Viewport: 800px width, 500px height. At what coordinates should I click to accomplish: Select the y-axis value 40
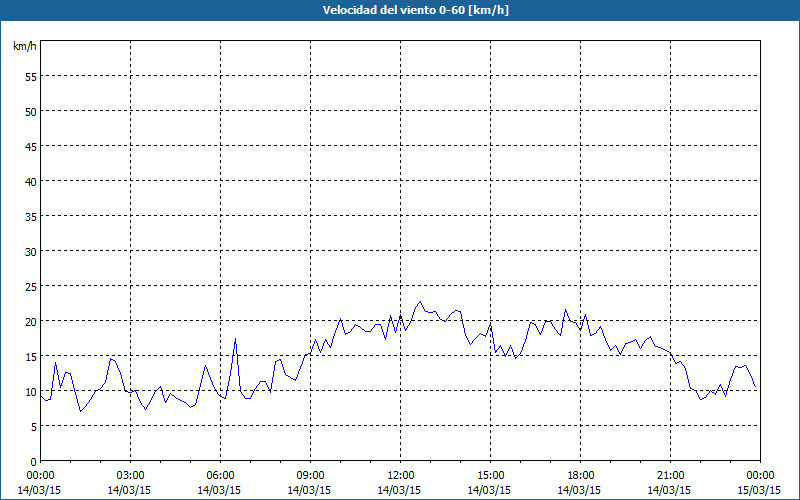point(31,182)
